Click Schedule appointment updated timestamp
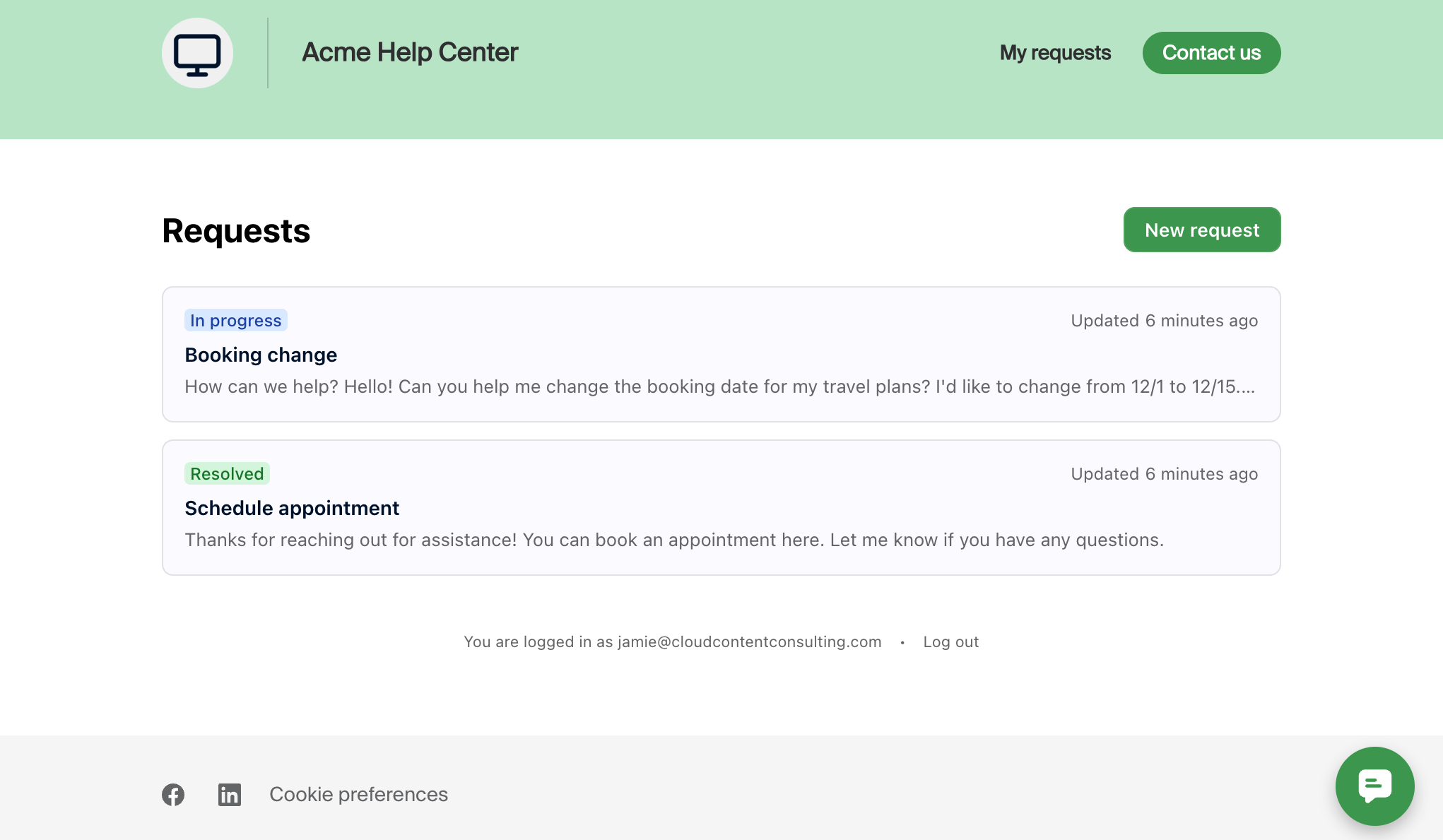Image resolution: width=1443 pixels, height=840 pixels. point(1164,474)
